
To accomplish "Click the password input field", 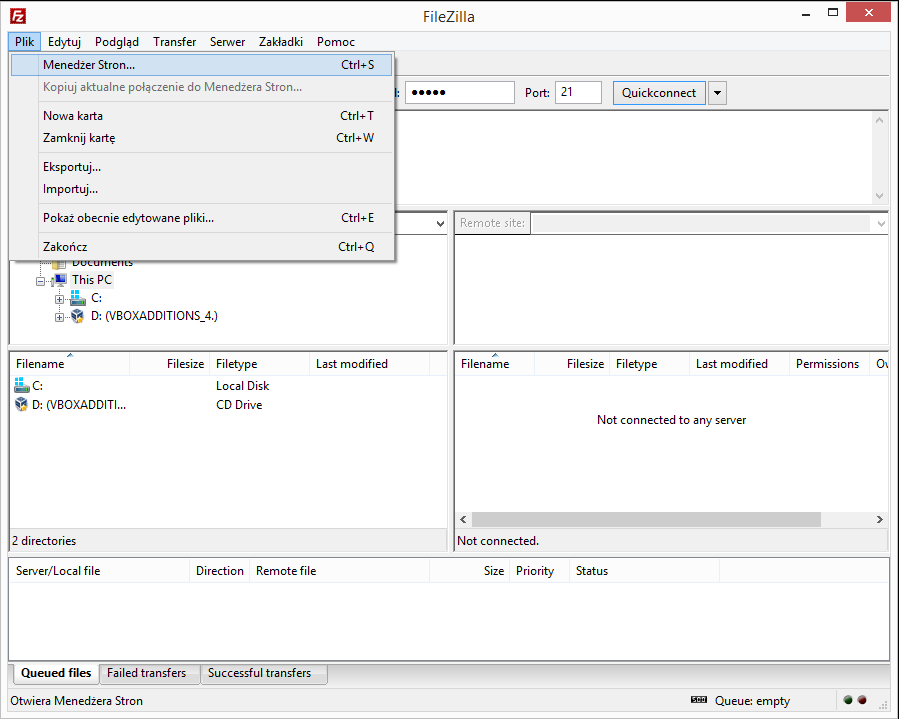I will point(459,92).
